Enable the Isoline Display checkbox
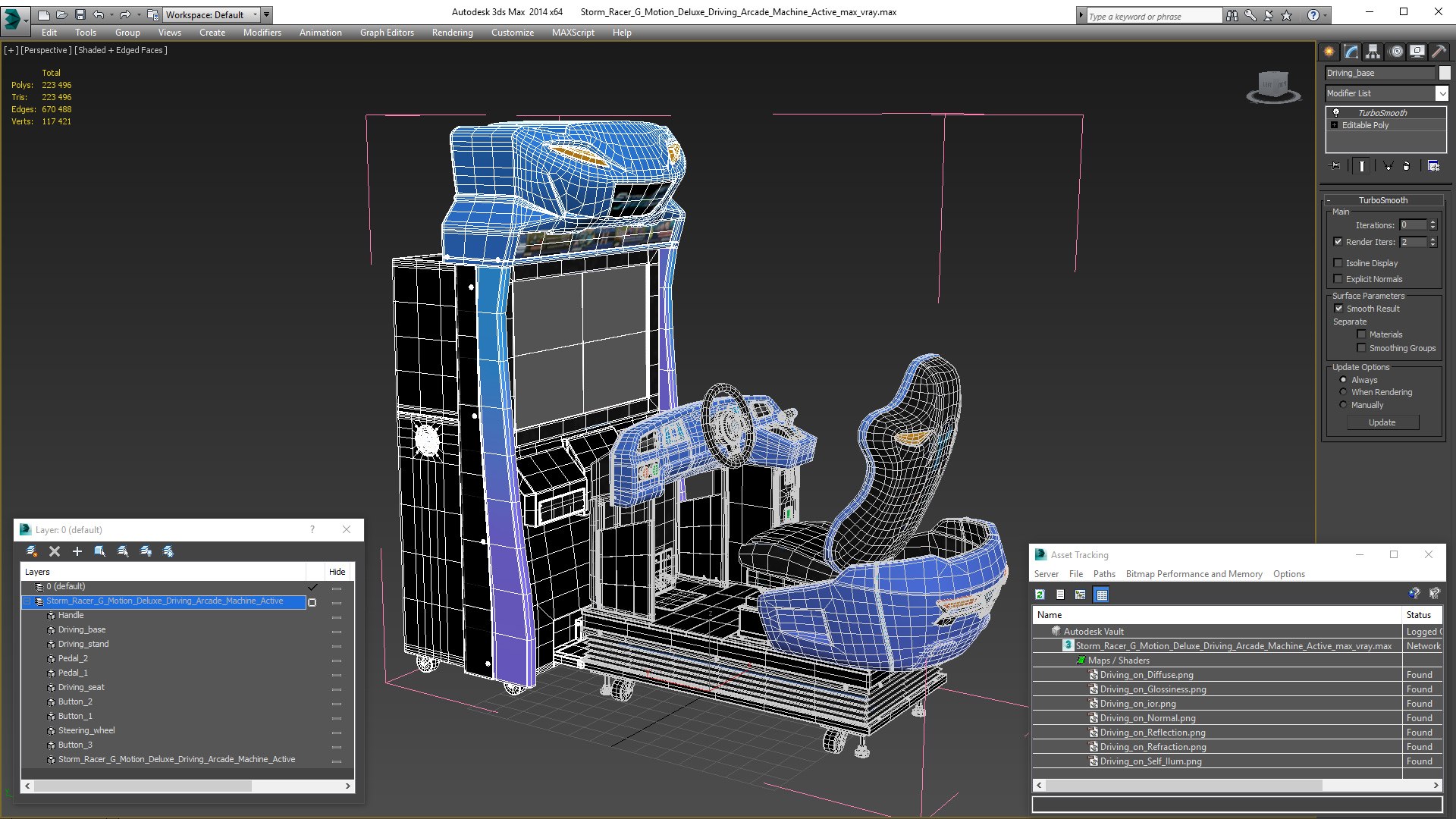The width and height of the screenshot is (1456, 819). [1338, 263]
